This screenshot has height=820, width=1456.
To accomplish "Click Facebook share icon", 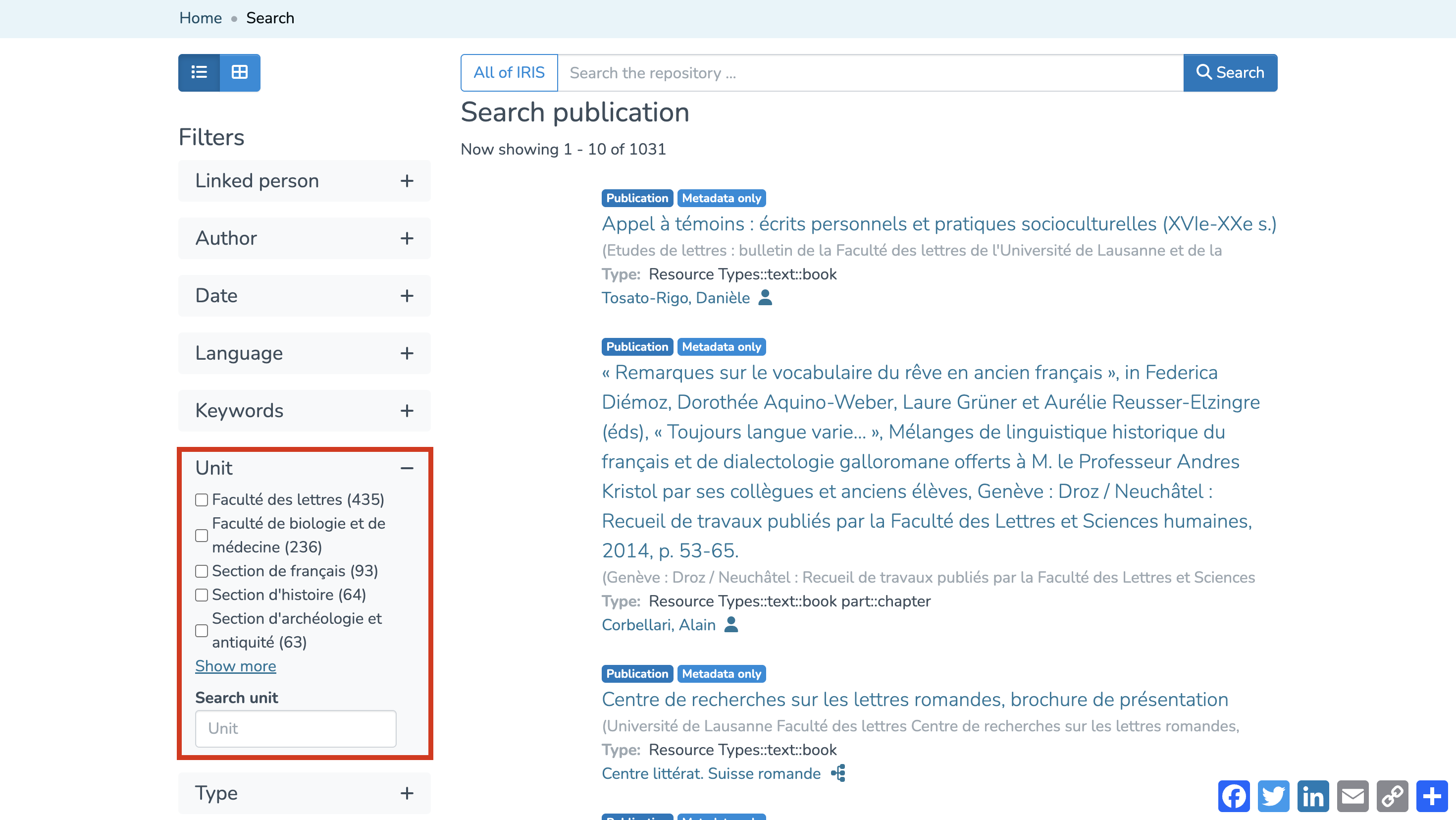I will pos(1234,796).
